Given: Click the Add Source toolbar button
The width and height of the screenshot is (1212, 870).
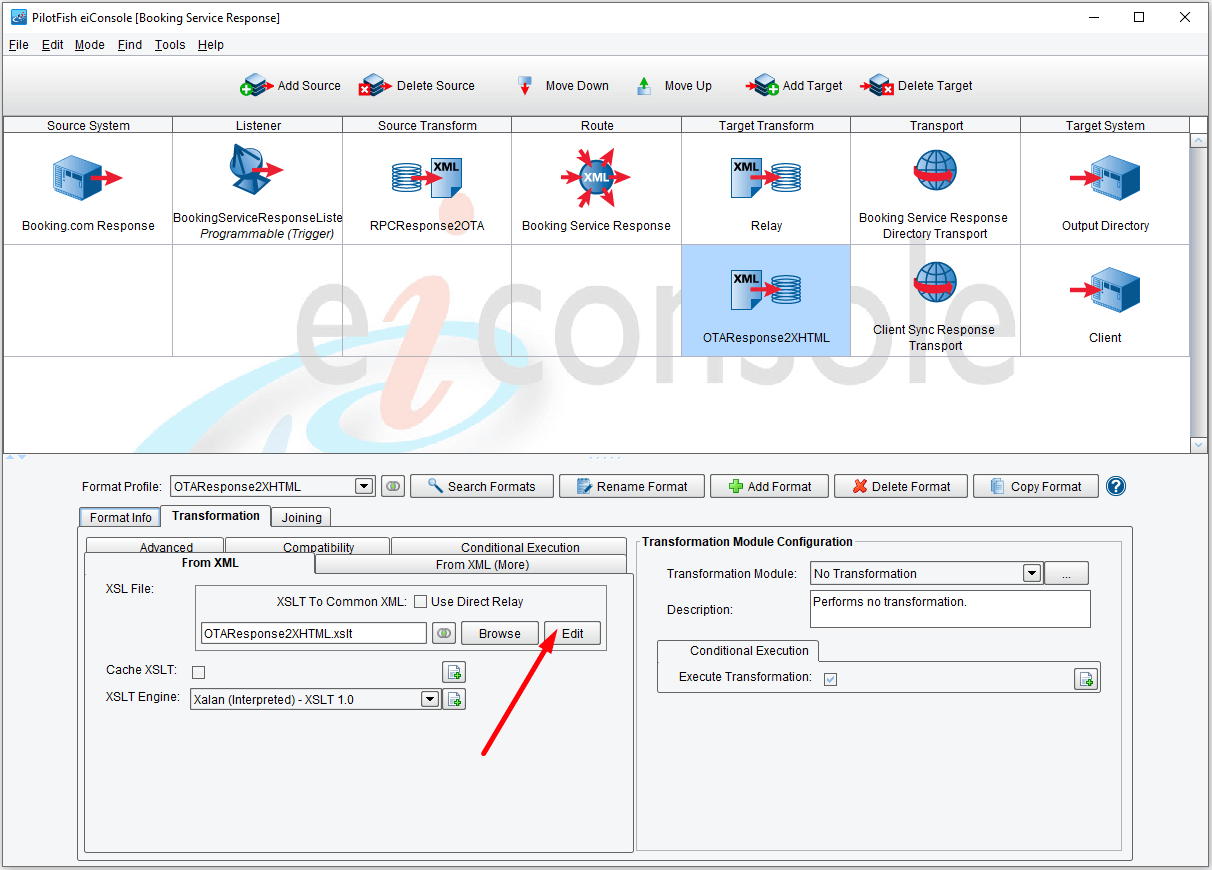Looking at the screenshot, I should (x=291, y=86).
